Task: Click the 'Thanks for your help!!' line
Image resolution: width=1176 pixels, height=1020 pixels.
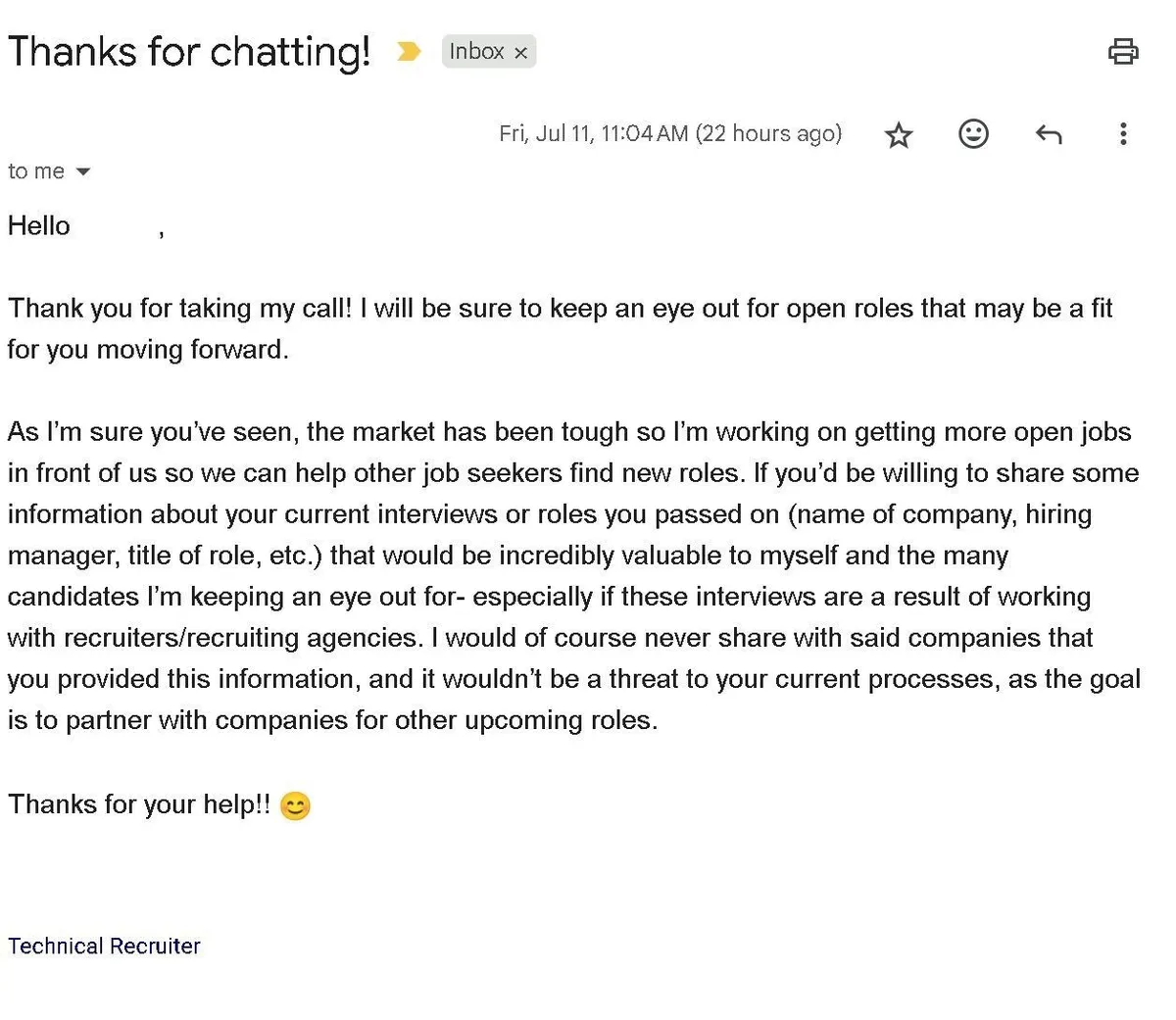Action: click(139, 804)
